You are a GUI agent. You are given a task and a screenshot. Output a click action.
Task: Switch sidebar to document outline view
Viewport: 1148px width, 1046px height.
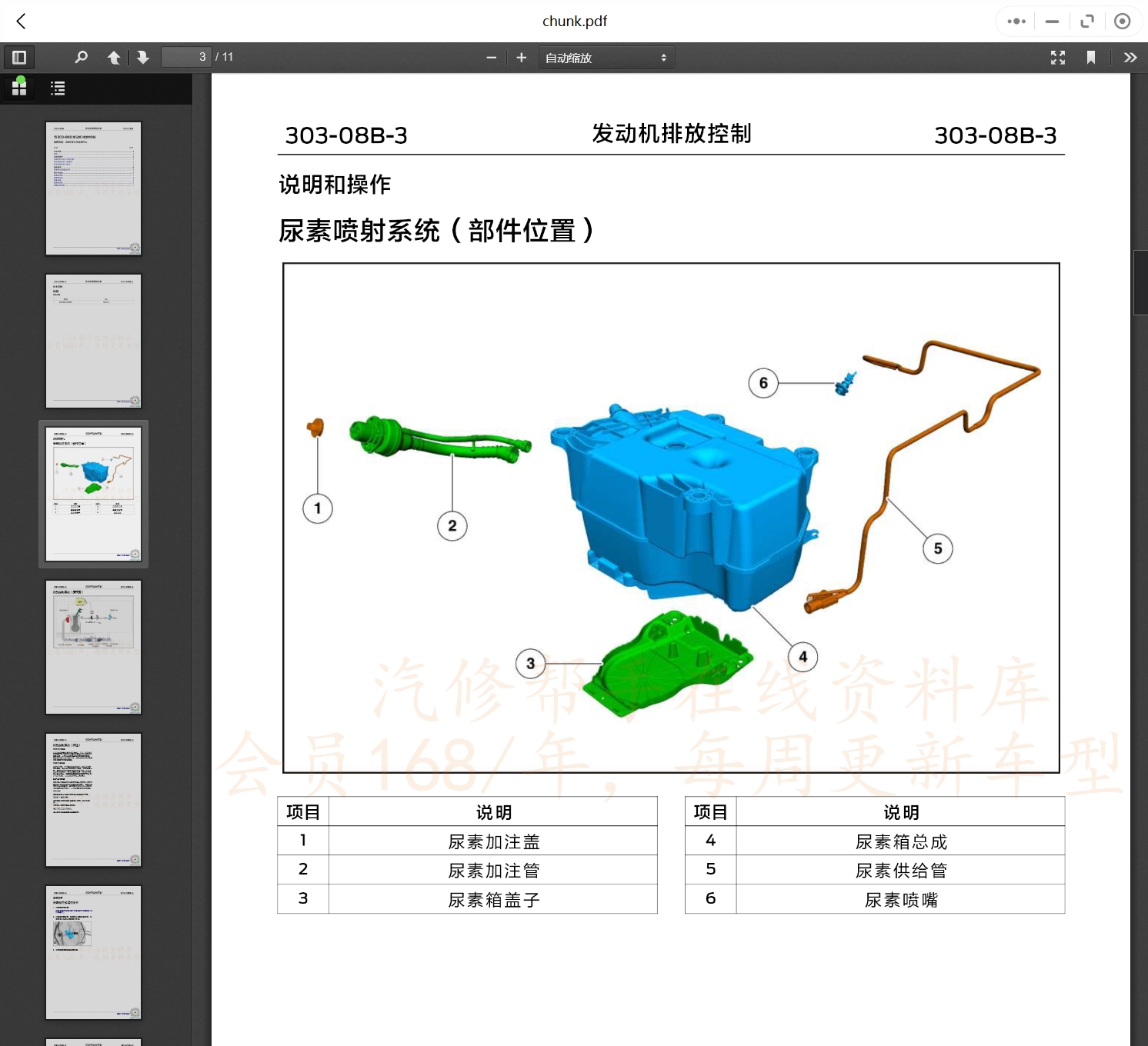[x=58, y=88]
